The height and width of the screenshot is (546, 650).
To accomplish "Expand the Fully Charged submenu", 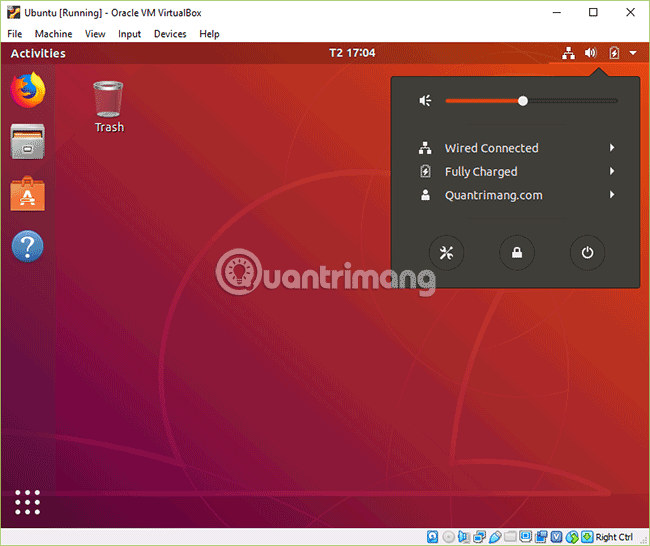I will [612, 171].
